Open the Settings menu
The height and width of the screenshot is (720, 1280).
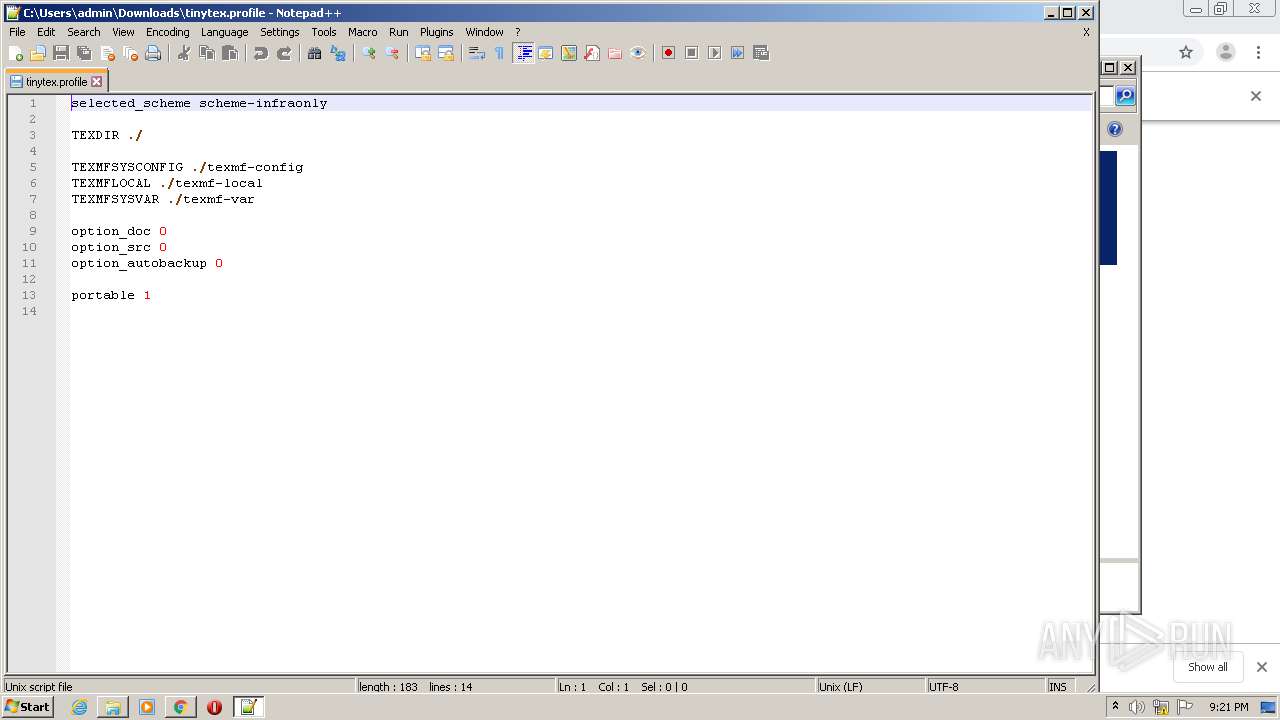pyautogui.click(x=280, y=32)
